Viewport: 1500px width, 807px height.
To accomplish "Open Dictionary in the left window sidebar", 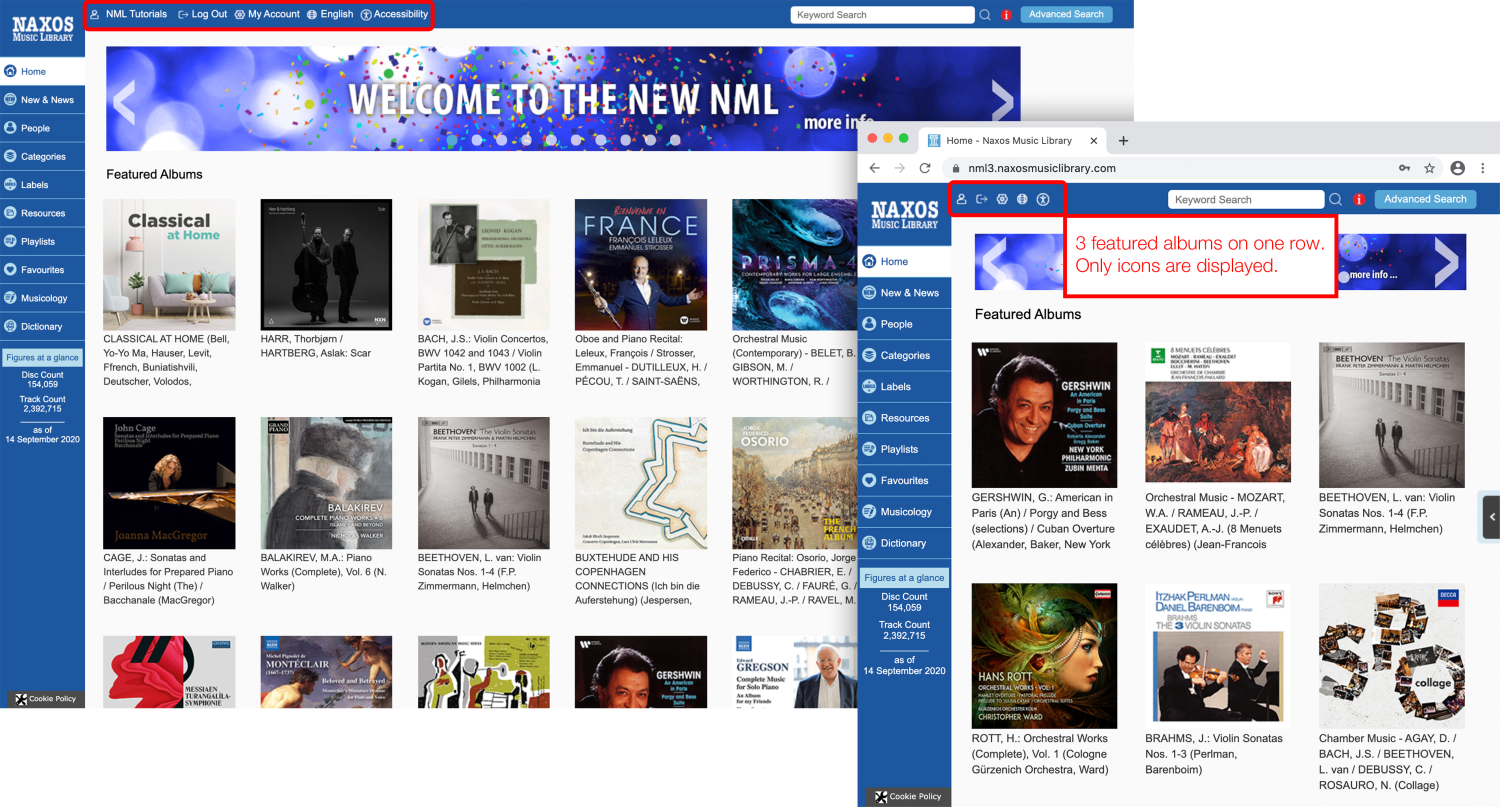I will tap(42, 326).
